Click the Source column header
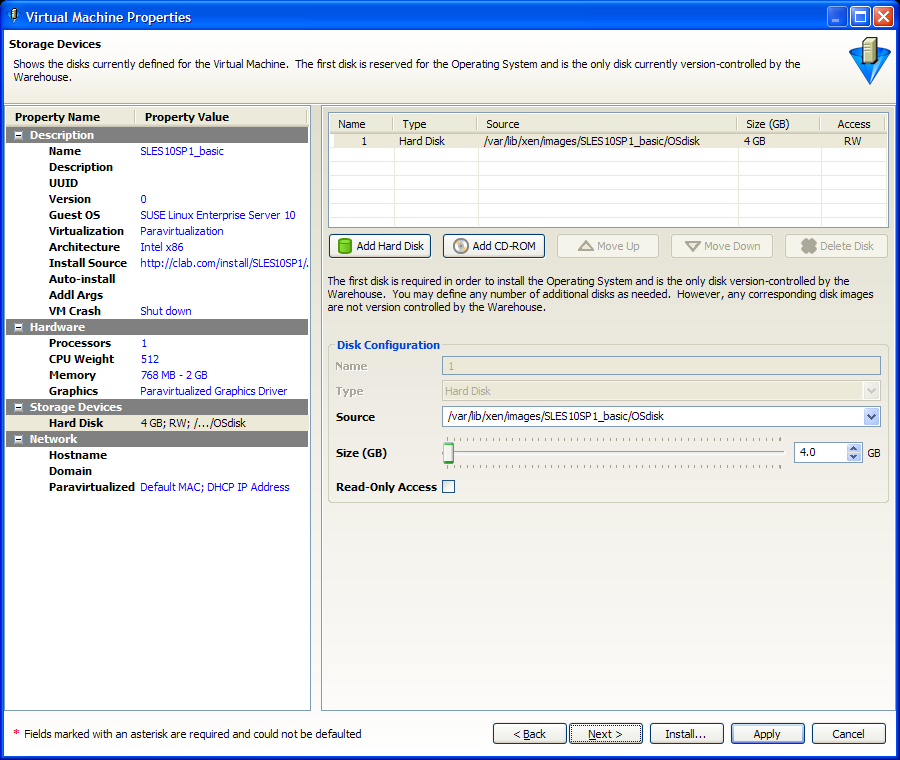This screenshot has height=760, width=900. [607, 124]
